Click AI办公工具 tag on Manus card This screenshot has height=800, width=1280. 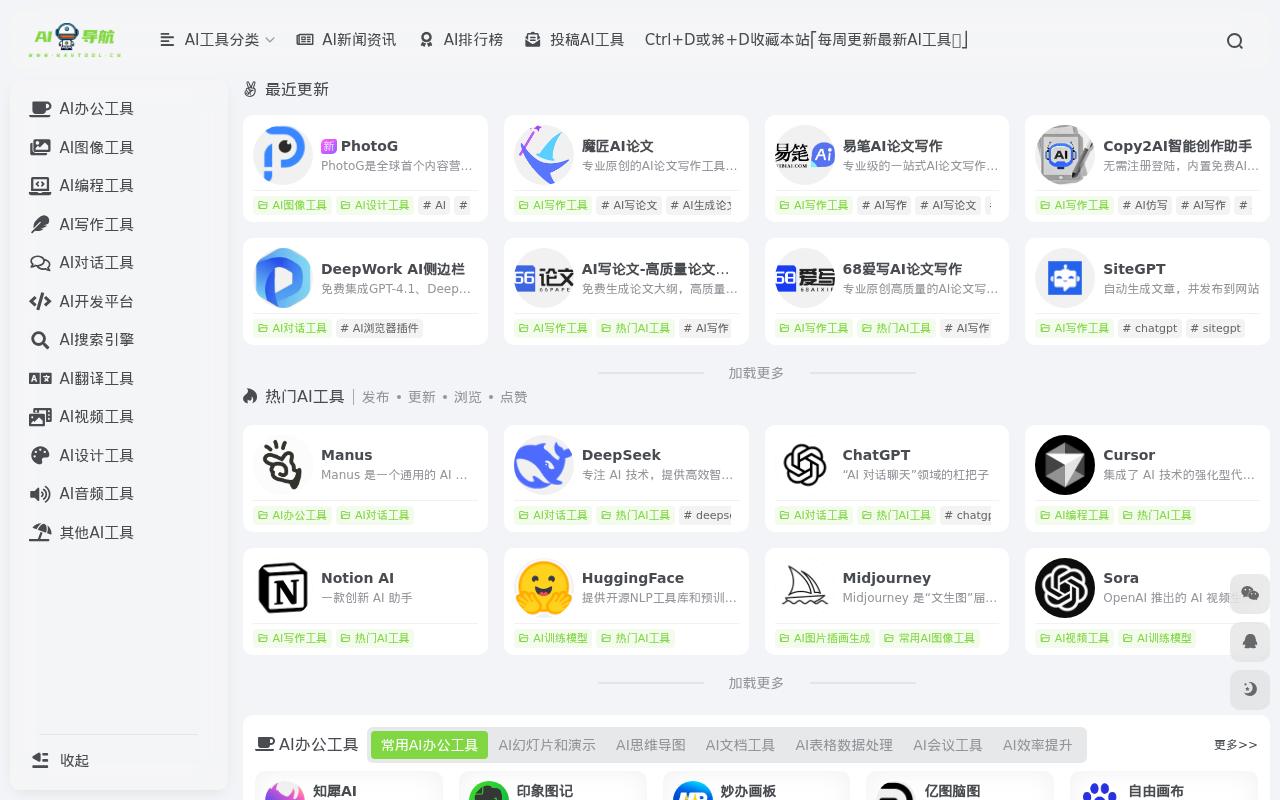pos(292,515)
